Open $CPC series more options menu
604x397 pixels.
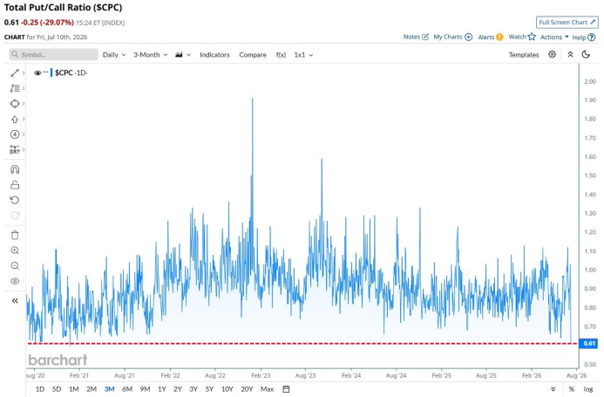pyautogui.click(x=46, y=72)
